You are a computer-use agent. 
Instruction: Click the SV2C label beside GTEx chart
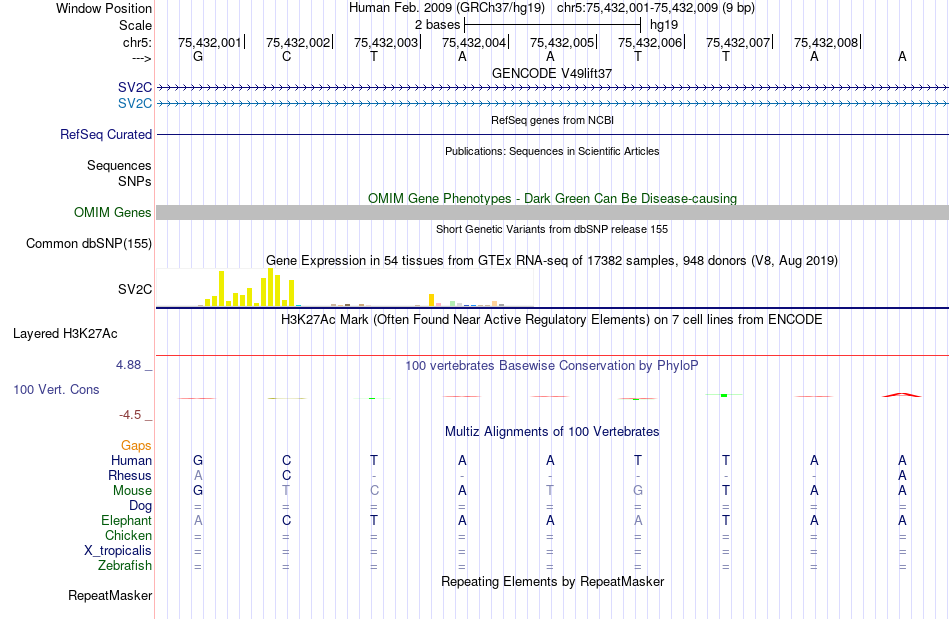coord(135,290)
